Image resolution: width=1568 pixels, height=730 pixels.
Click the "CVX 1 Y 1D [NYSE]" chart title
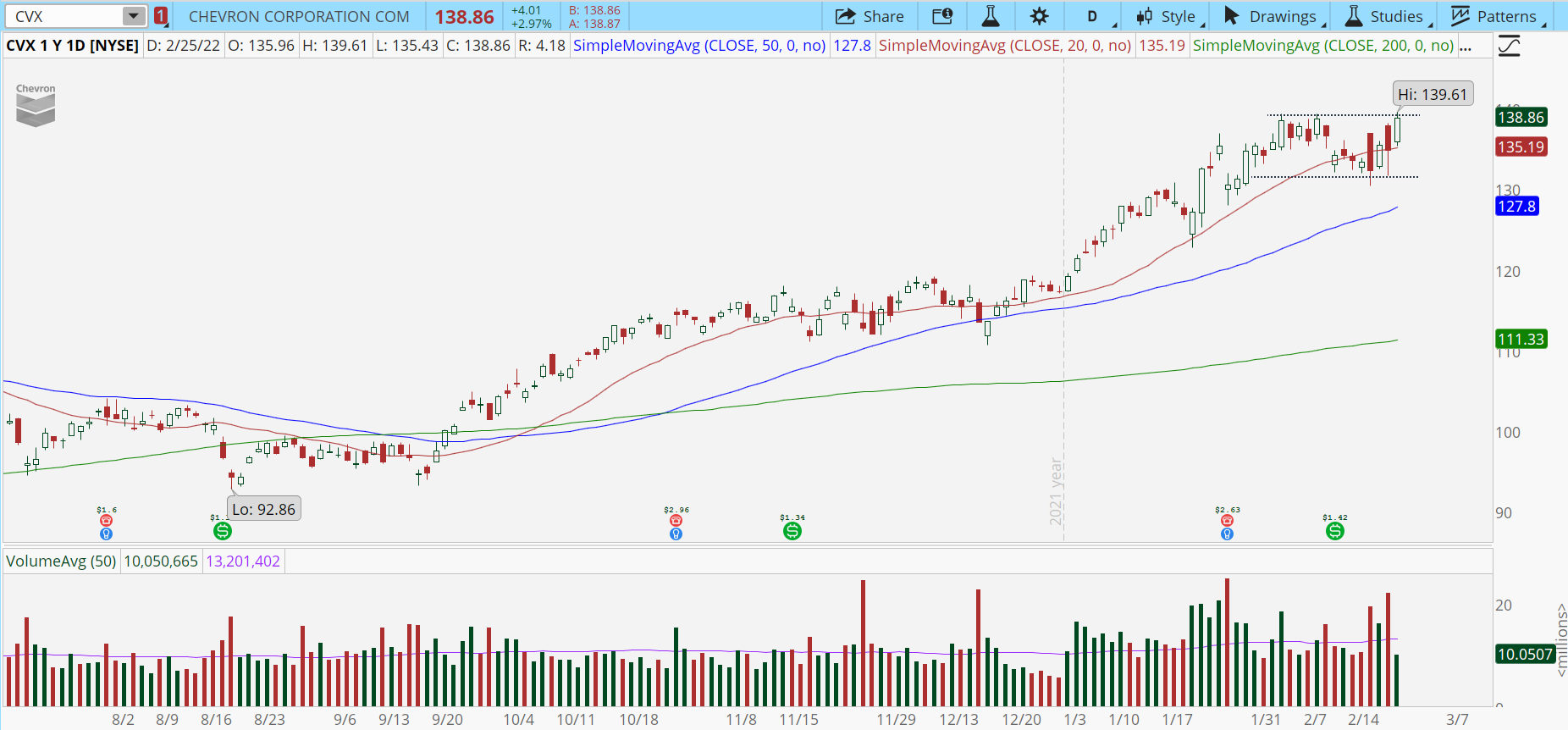pos(73,46)
